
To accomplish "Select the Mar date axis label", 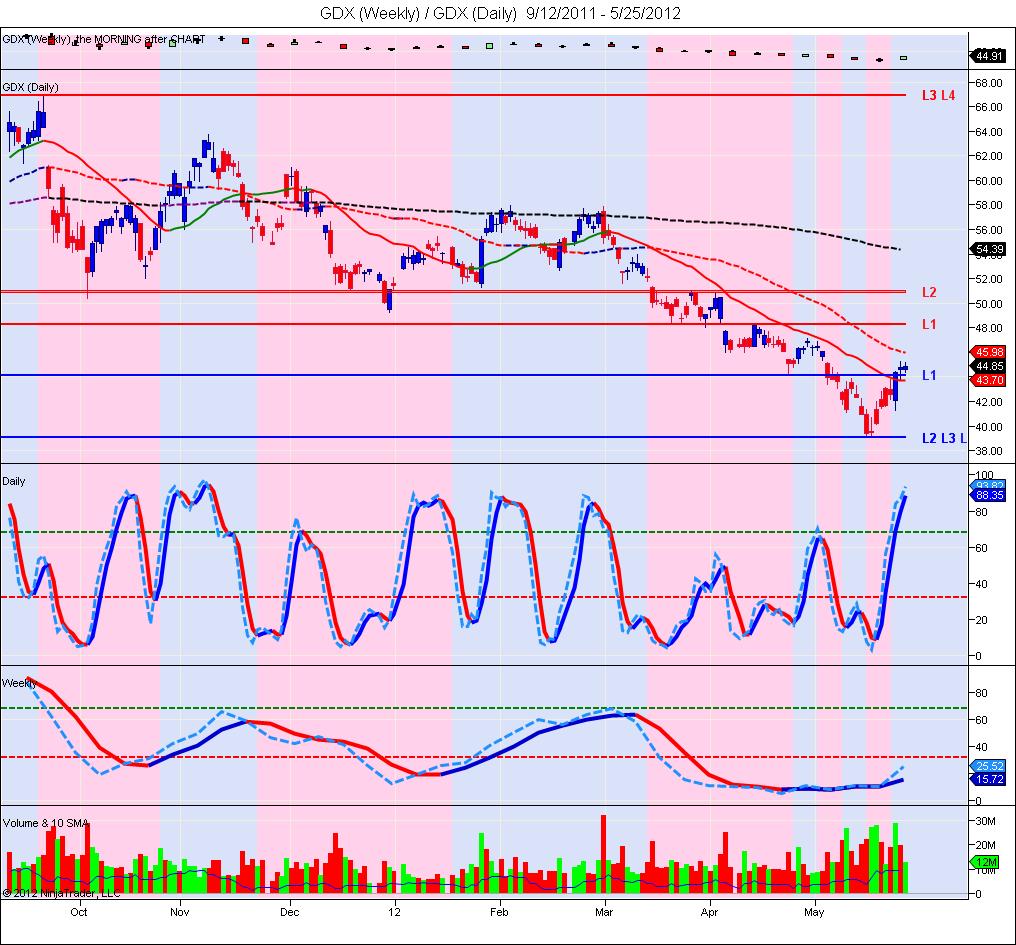I will 604,913.
